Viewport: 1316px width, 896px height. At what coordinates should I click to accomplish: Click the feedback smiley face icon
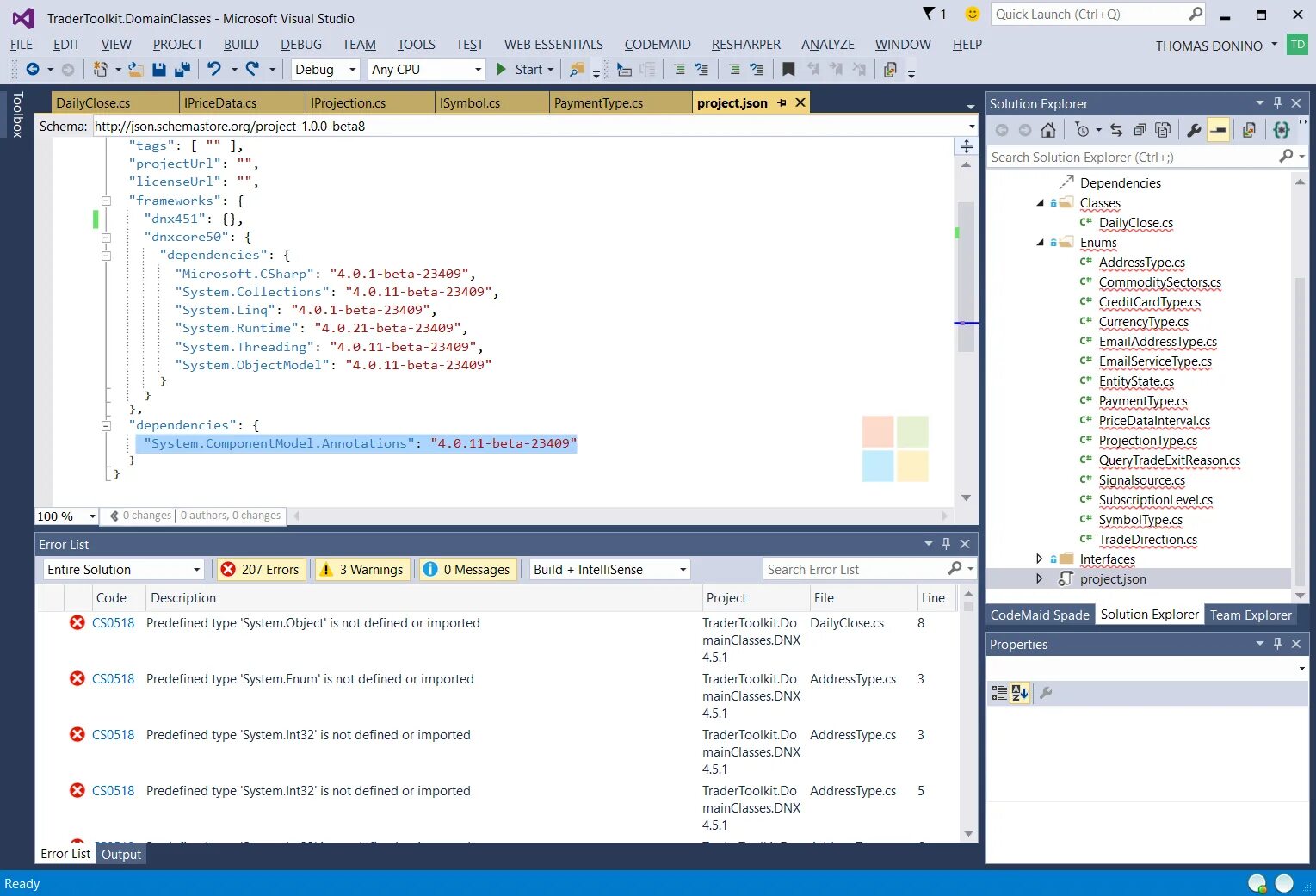tap(973, 14)
